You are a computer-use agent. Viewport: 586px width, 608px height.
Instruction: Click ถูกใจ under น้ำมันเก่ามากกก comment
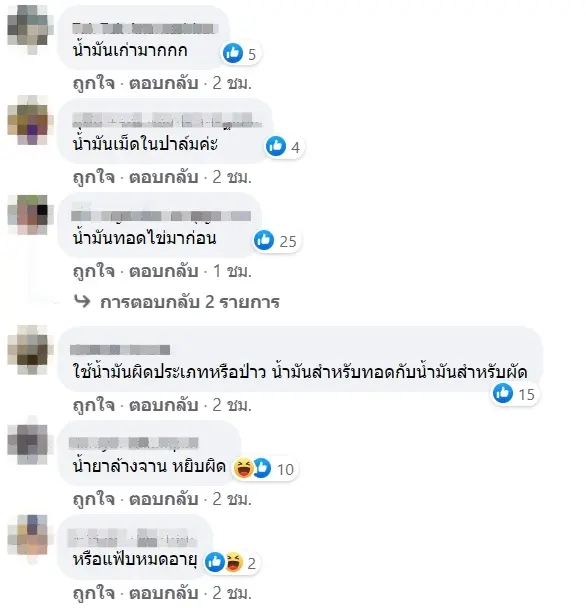(94, 83)
